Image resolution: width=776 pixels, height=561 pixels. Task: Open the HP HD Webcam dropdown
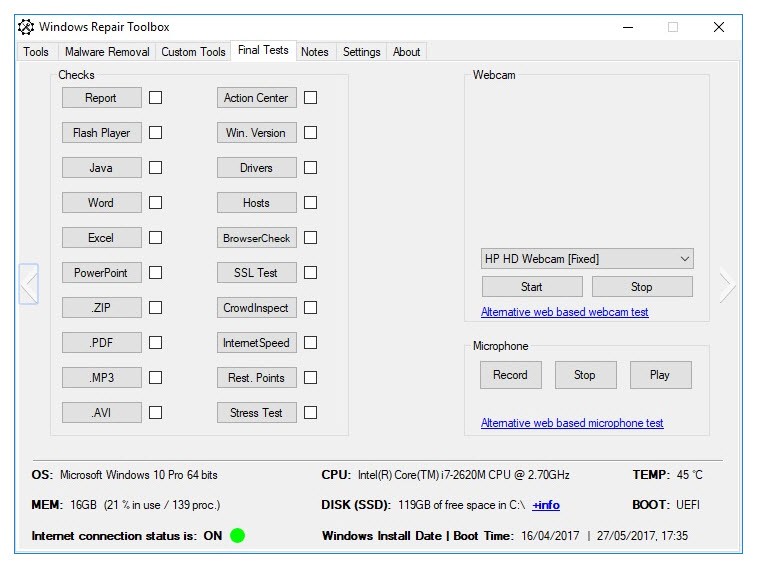[587, 259]
